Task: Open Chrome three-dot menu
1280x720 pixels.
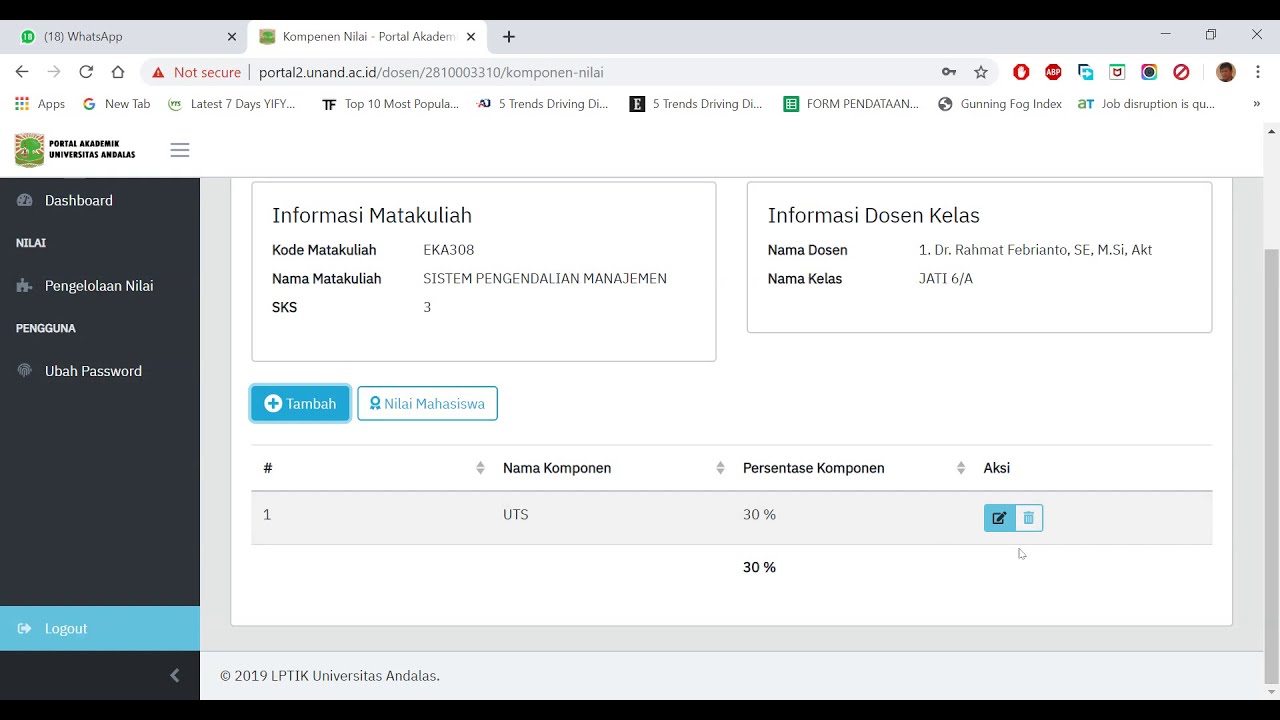Action: coord(1258,72)
